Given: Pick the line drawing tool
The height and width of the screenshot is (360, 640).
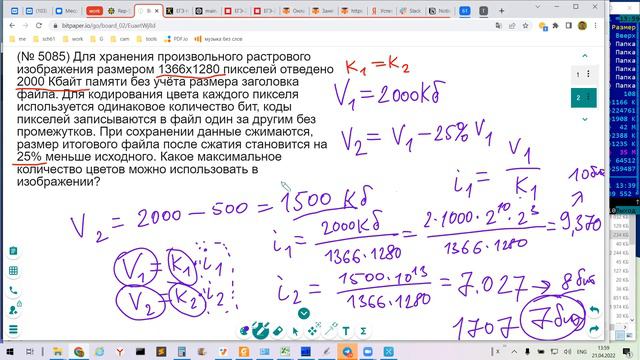Looking at the screenshot, I should [x=330, y=329].
